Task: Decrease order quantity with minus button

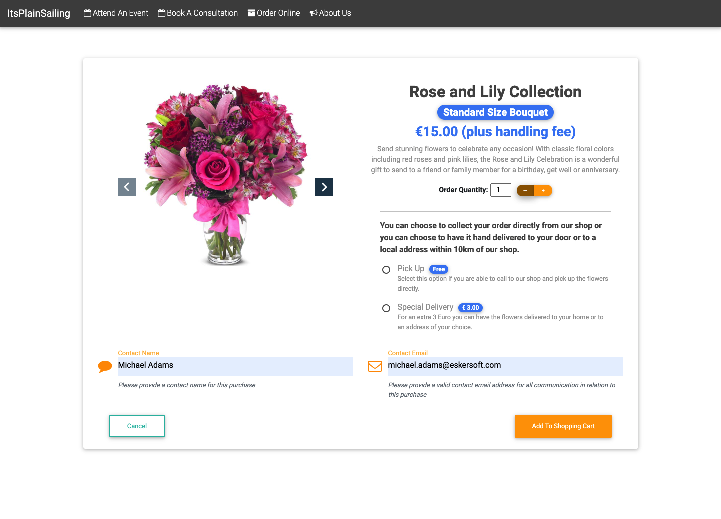Action: 525,190
